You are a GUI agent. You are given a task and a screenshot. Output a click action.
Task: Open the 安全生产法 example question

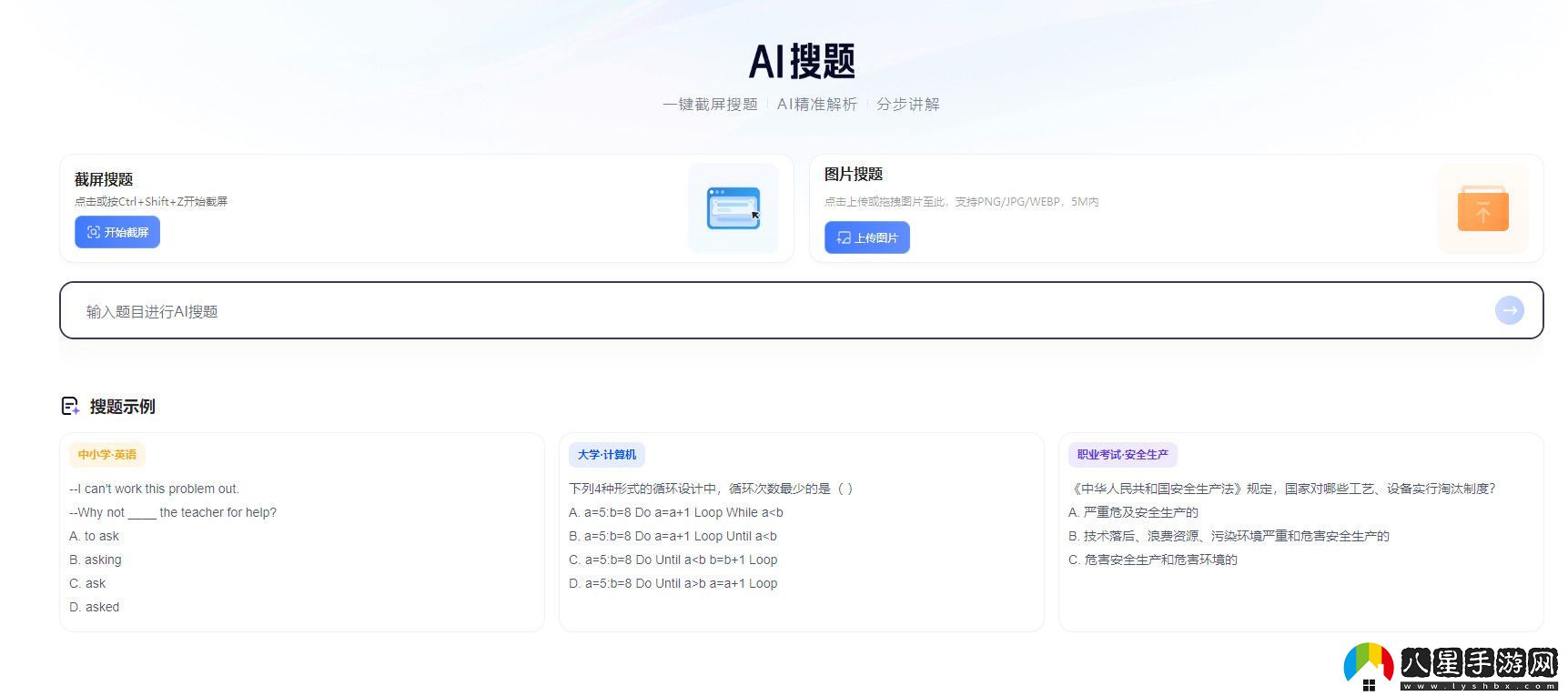coord(1281,489)
